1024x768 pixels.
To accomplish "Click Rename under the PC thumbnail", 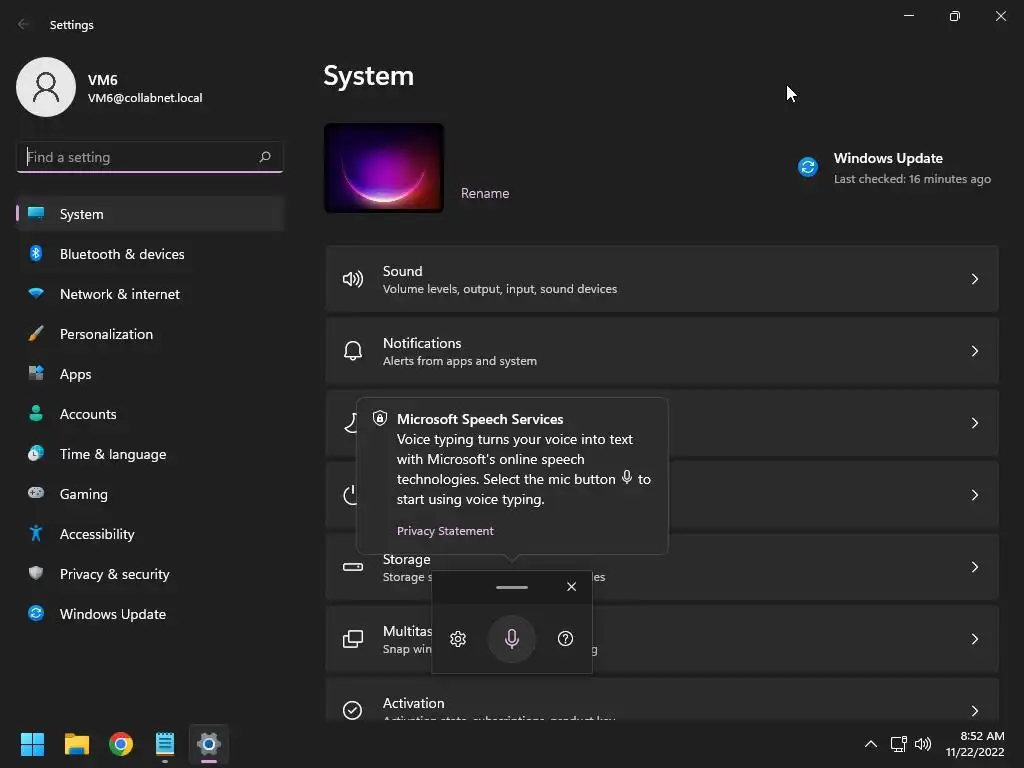I will [x=485, y=193].
